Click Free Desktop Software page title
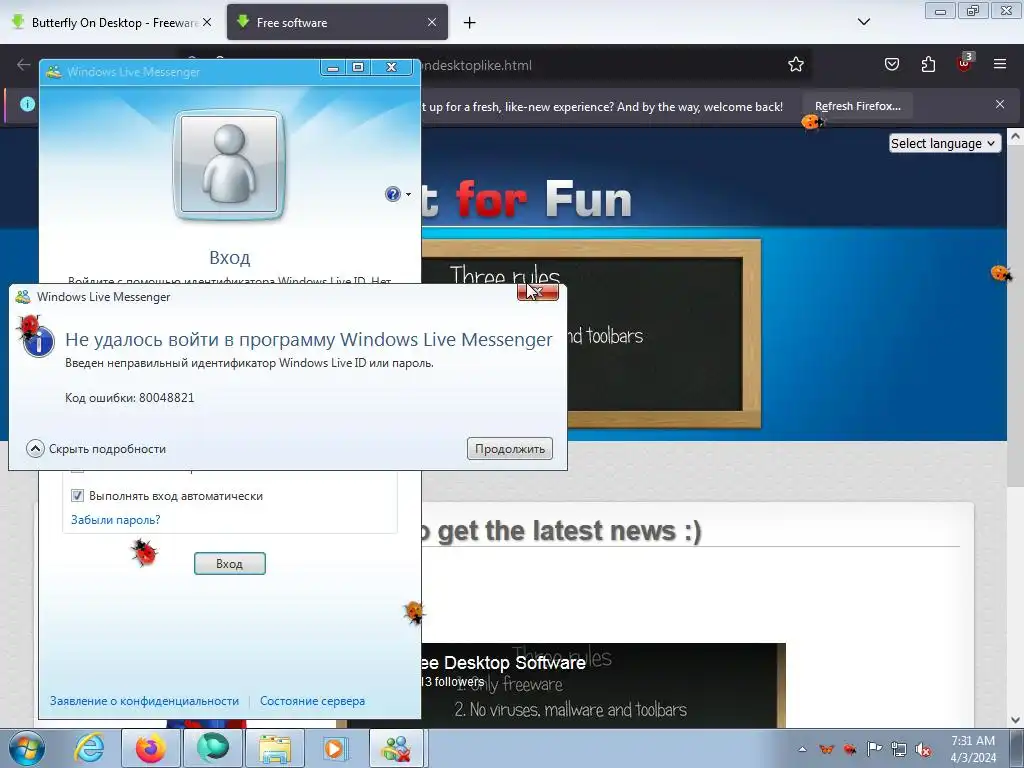This screenshot has width=1024, height=768. pyautogui.click(x=504, y=662)
